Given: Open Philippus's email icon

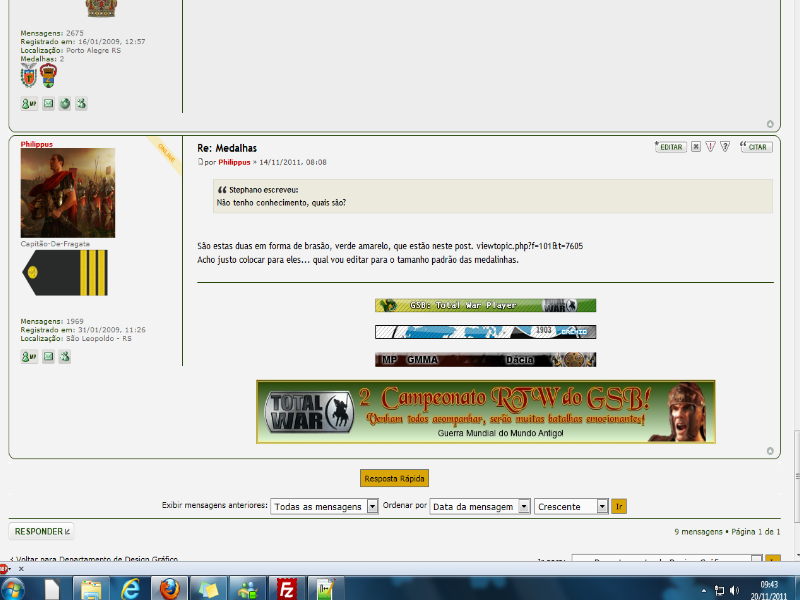Looking at the screenshot, I should click(x=48, y=356).
